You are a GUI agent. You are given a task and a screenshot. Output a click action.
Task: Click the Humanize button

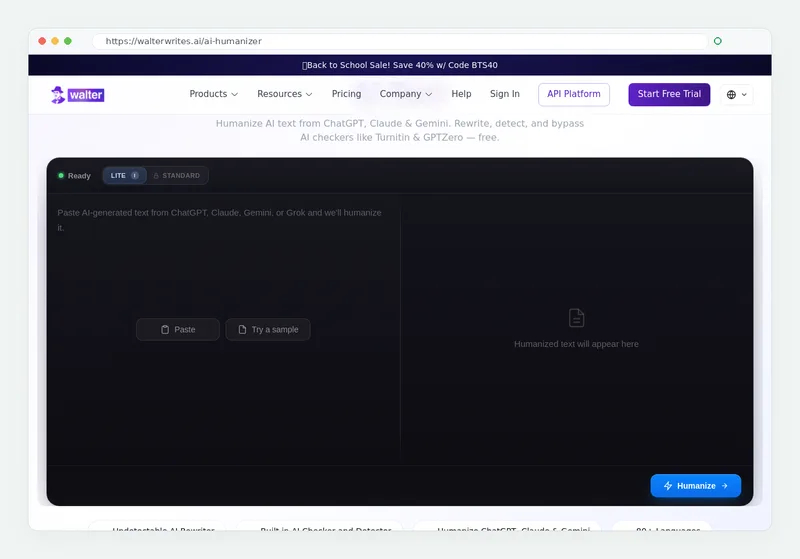pyautogui.click(x=695, y=486)
